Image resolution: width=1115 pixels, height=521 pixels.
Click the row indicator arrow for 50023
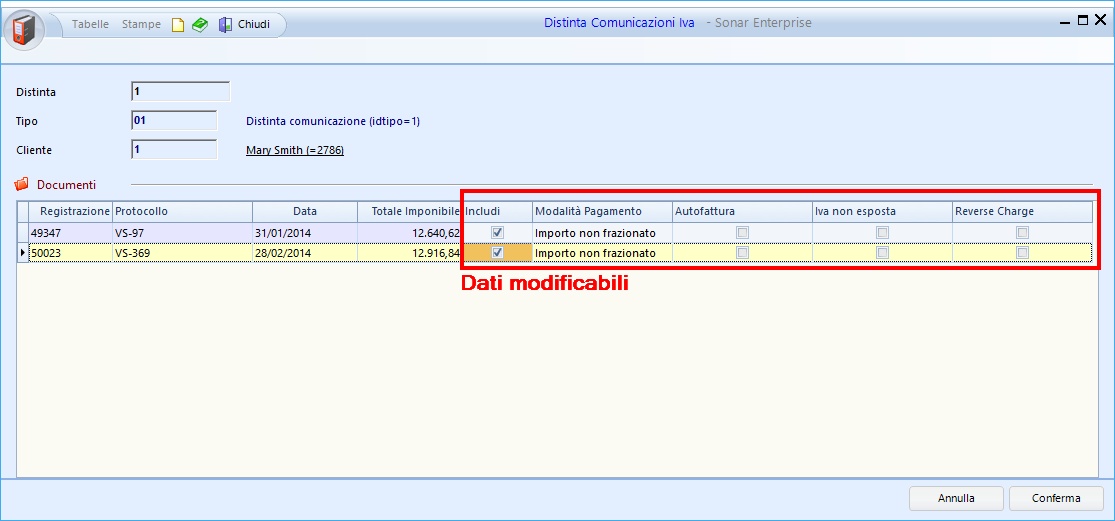[23, 254]
